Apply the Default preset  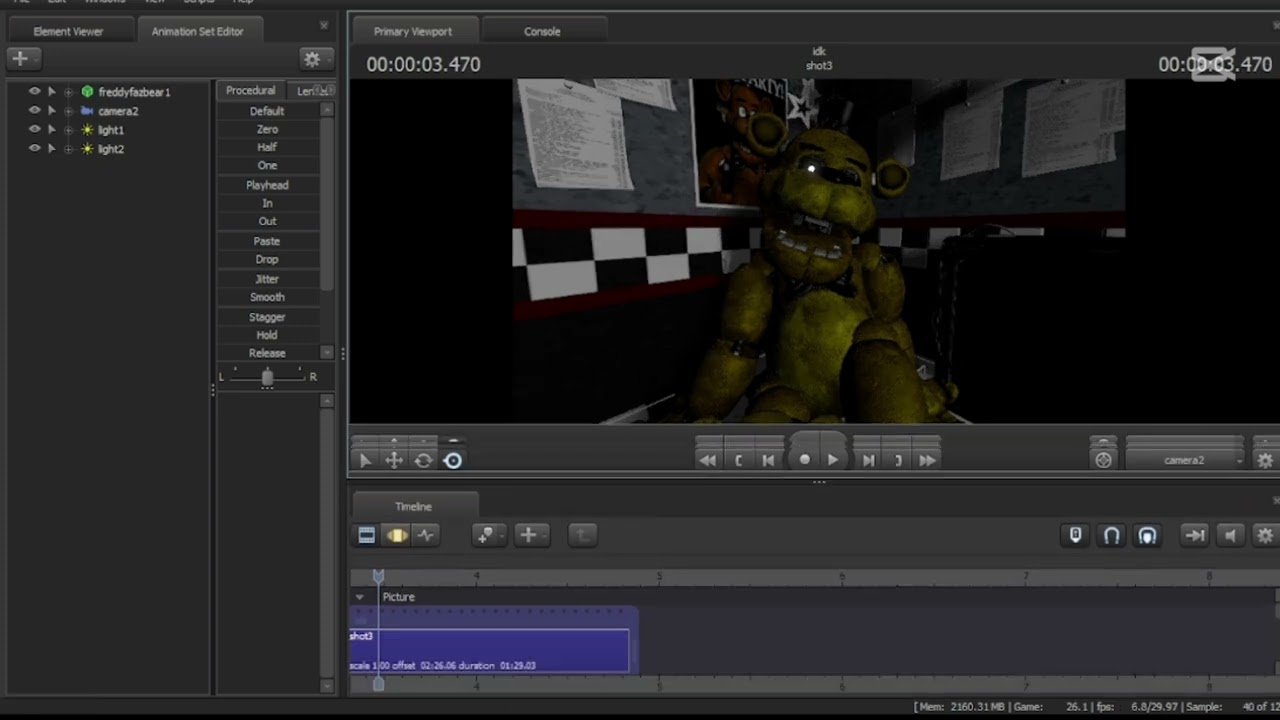click(267, 111)
